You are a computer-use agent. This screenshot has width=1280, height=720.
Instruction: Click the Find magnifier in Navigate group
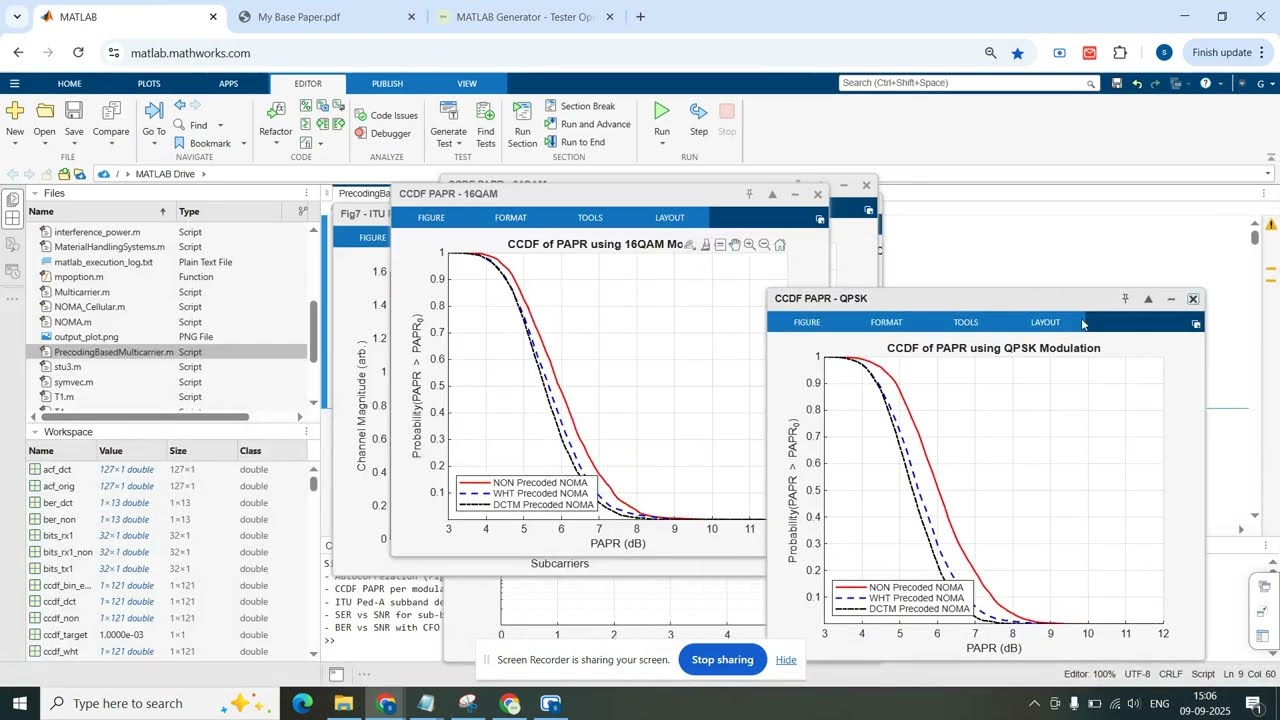click(x=179, y=125)
